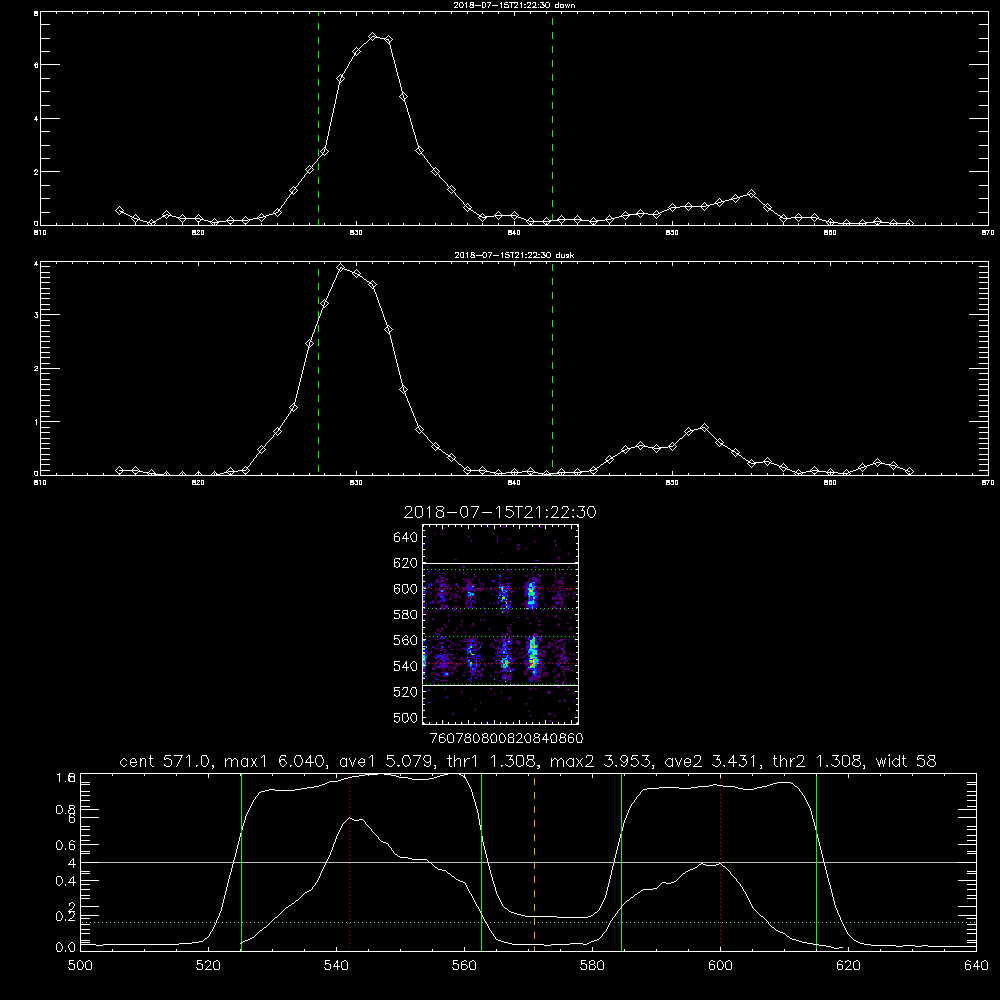Click the secondary peak marker in the dawn plot
Image resolution: width=1000 pixels, height=1000 pixels.
(x=751, y=193)
